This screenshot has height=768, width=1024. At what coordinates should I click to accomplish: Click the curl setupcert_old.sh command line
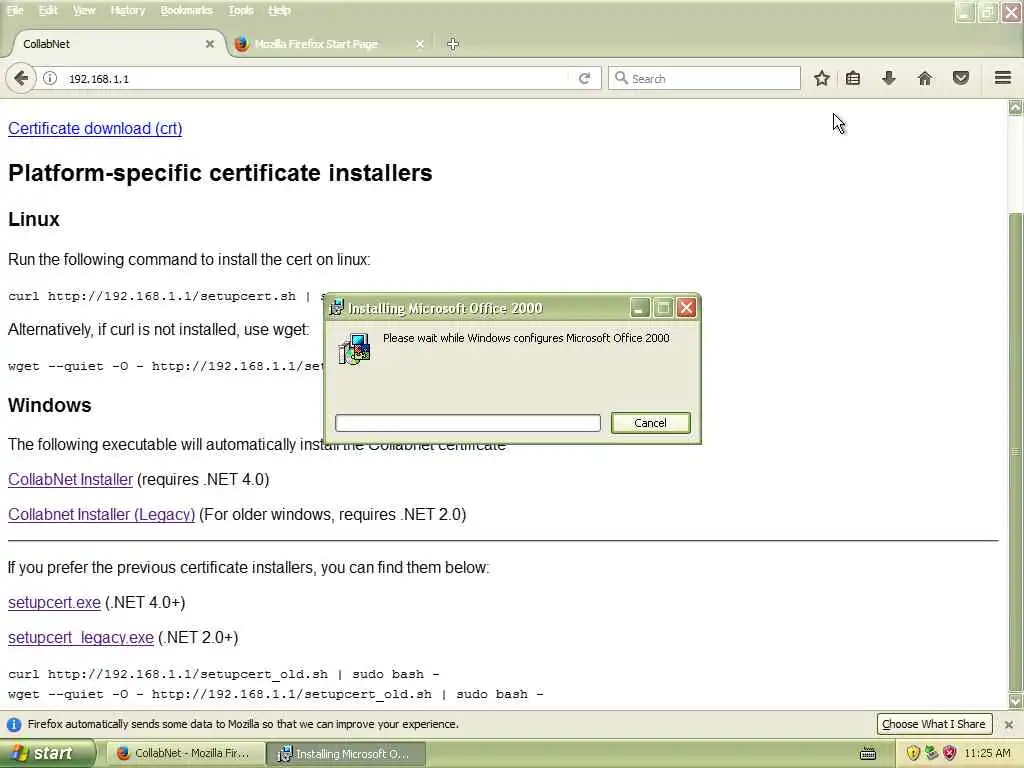tap(223, 674)
